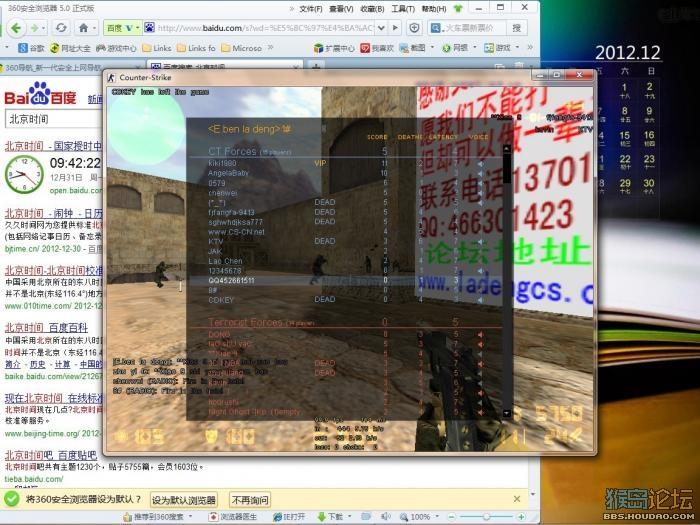
Task: Focus the Baidu 北京时间 search field
Action: (x=54, y=119)
